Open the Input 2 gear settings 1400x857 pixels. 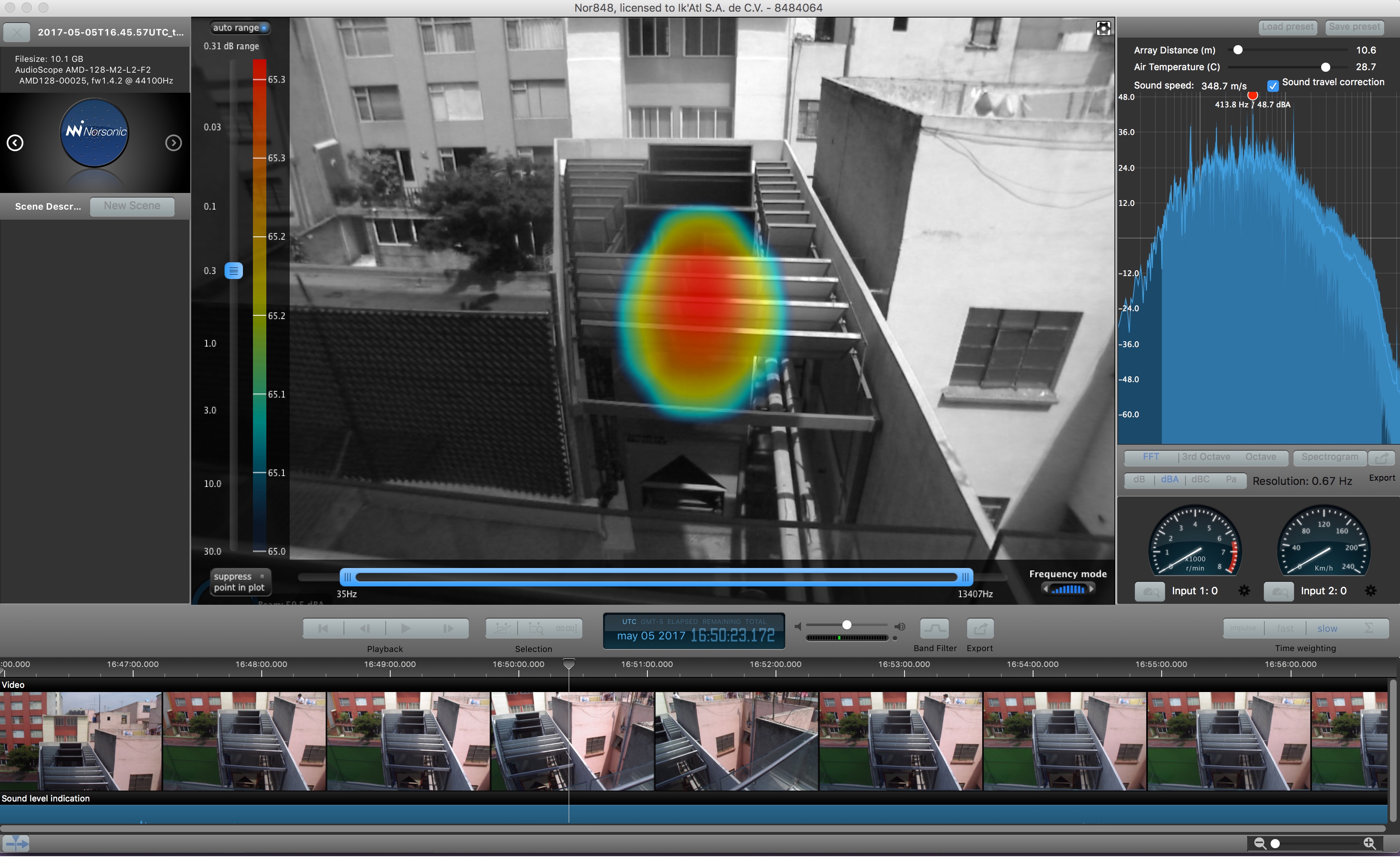pos(1370,591)
